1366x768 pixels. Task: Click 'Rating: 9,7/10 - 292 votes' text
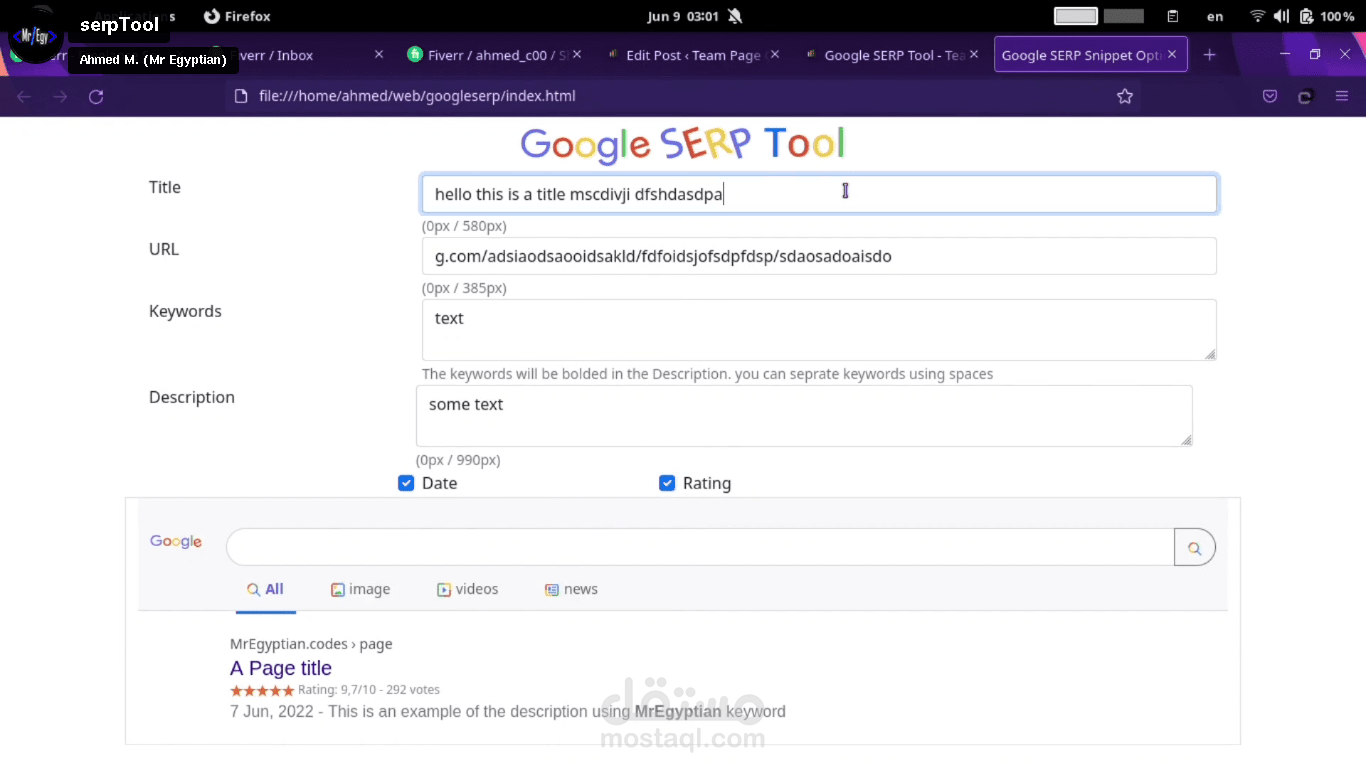[x=369, y=690]
